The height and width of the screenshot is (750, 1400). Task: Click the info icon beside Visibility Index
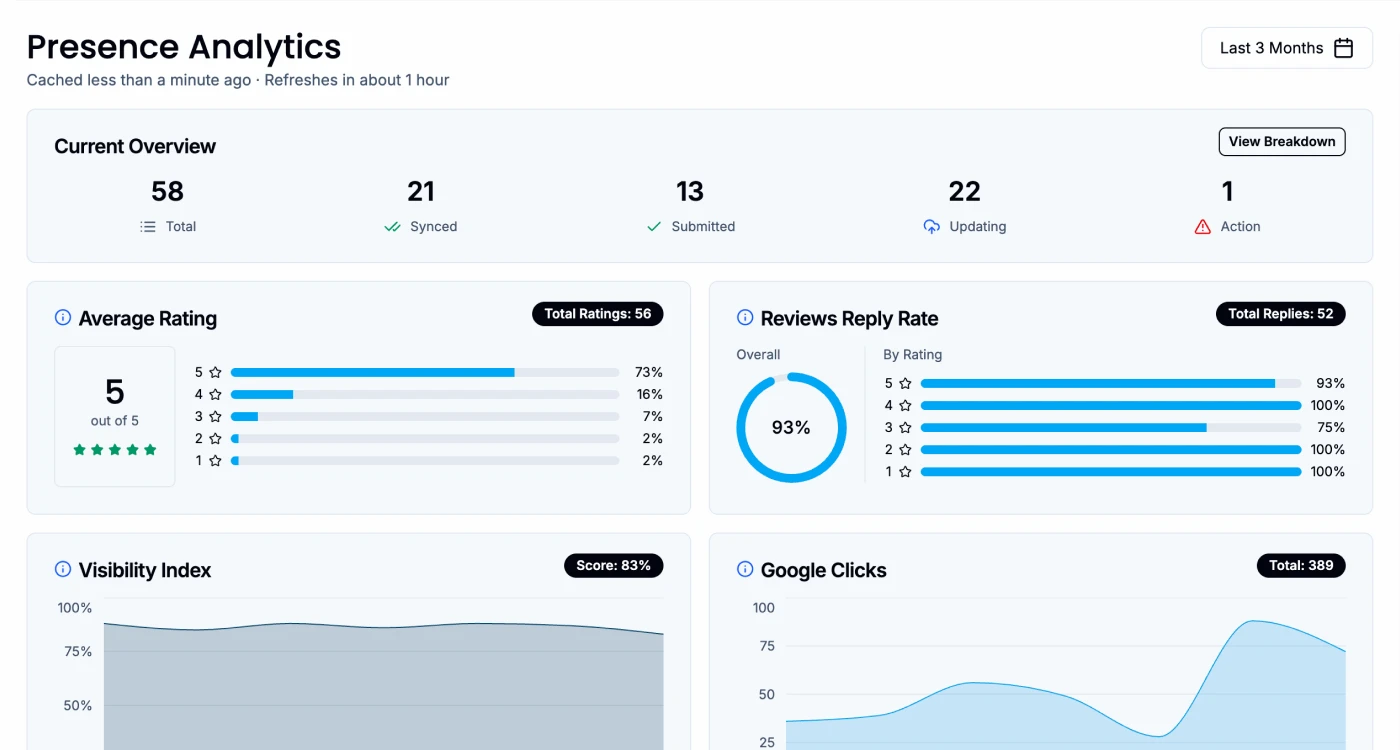tap(62, 569)
